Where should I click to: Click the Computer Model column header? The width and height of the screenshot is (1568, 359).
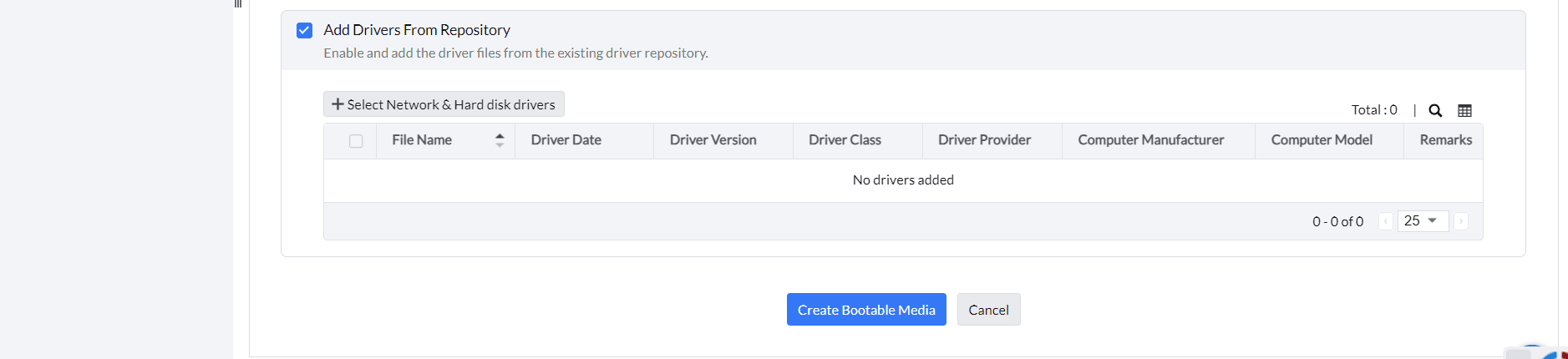(1322, 140)
